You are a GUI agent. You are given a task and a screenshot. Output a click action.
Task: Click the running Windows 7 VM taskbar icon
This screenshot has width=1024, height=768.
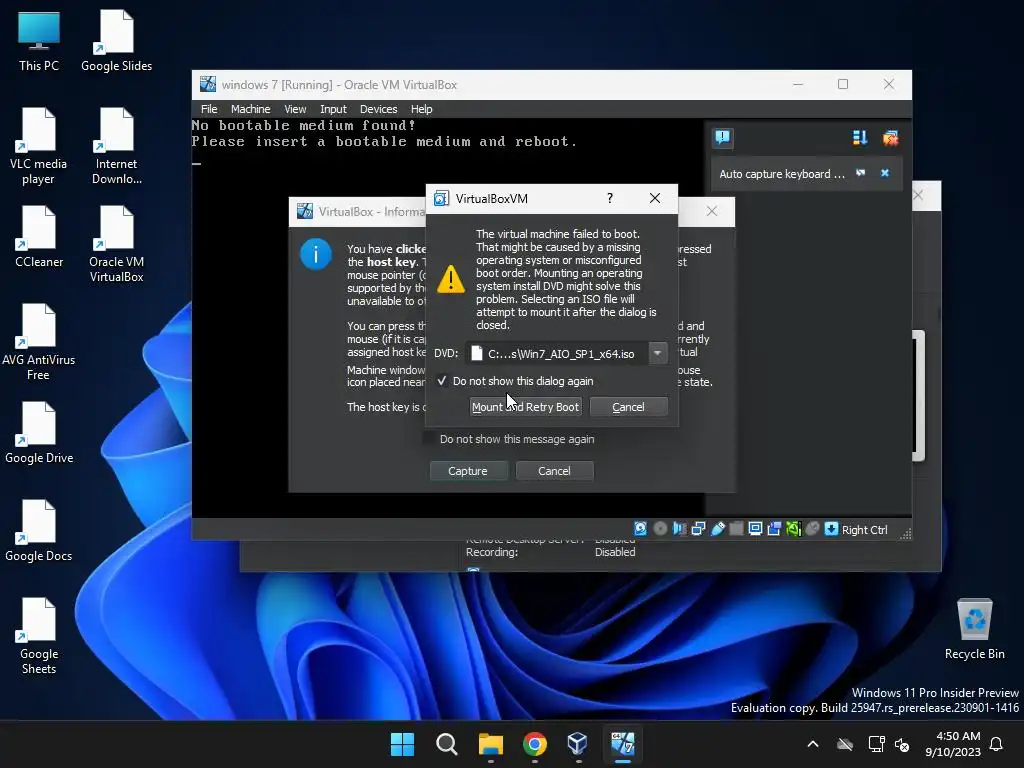(622, 744)
